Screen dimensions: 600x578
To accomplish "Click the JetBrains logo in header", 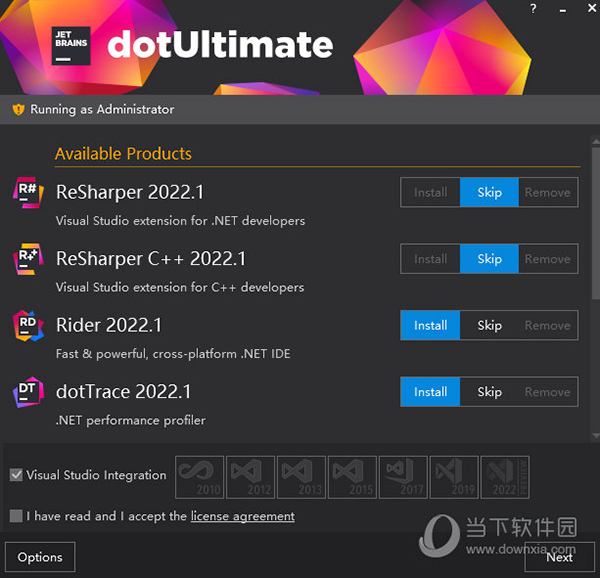I will click(72, 45).
